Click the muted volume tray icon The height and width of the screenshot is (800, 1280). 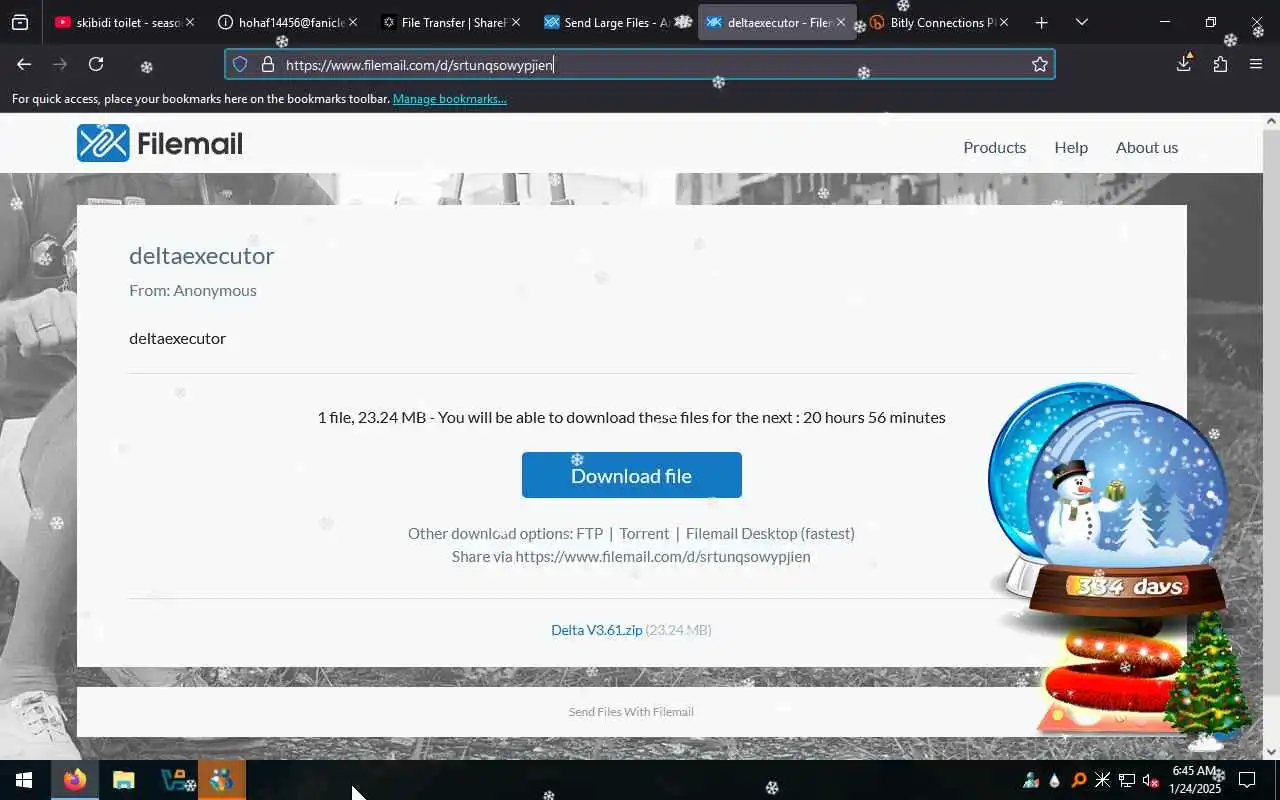[x=1151, y=780]
